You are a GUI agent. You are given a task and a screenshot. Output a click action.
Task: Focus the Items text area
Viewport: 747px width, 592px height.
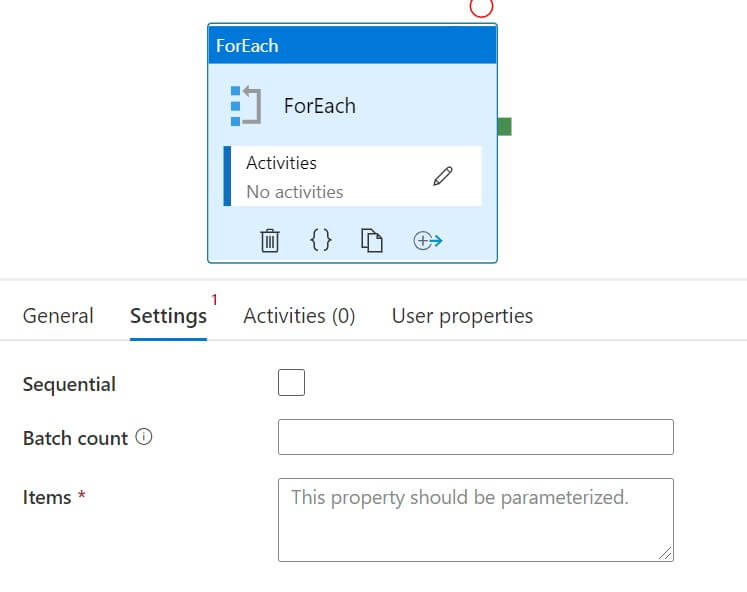pyautogui.click(x=475, y=519)
